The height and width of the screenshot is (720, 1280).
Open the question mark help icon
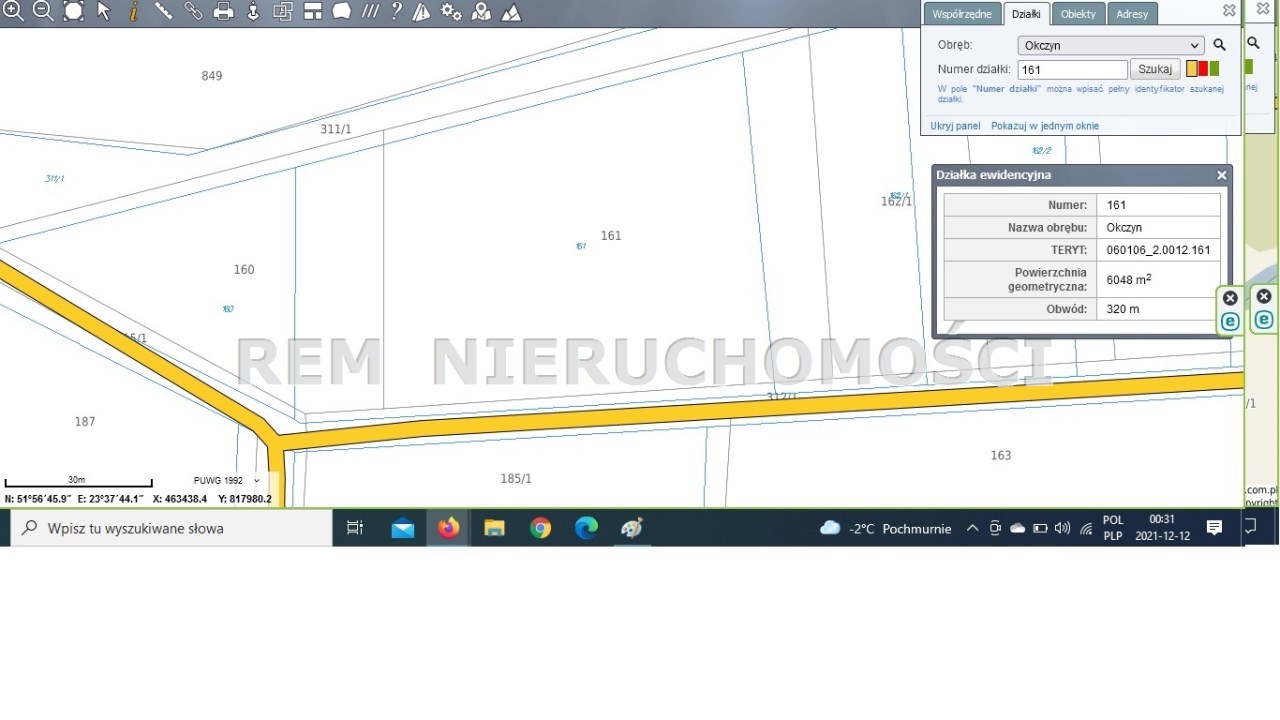pyautogui.click(x=396, y=11)
